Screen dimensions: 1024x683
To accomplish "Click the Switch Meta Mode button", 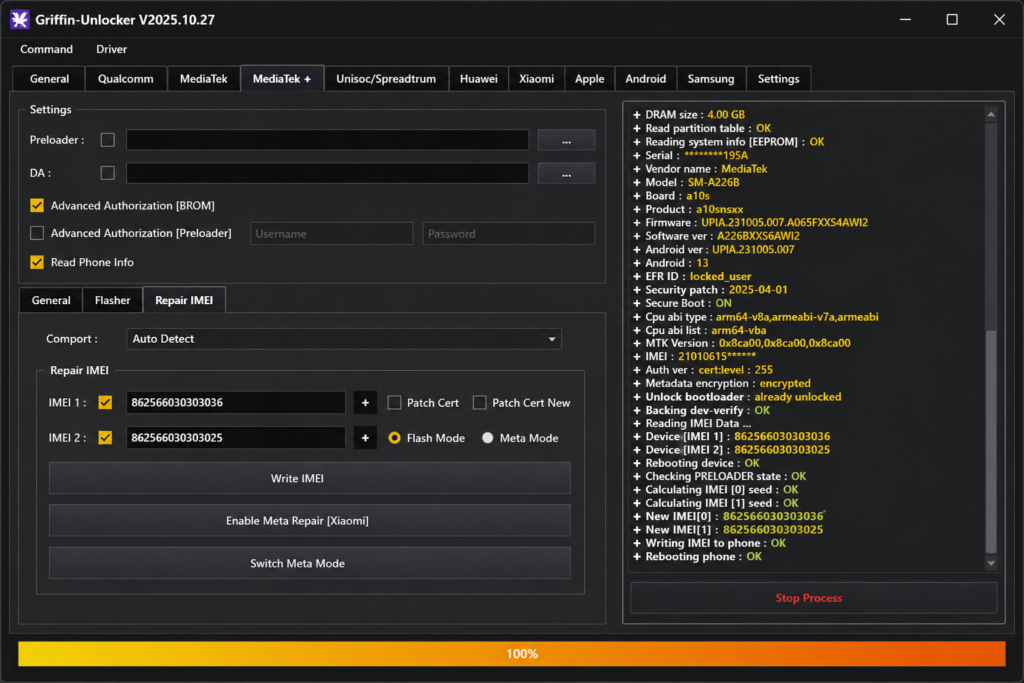I will tap(310, 564).
